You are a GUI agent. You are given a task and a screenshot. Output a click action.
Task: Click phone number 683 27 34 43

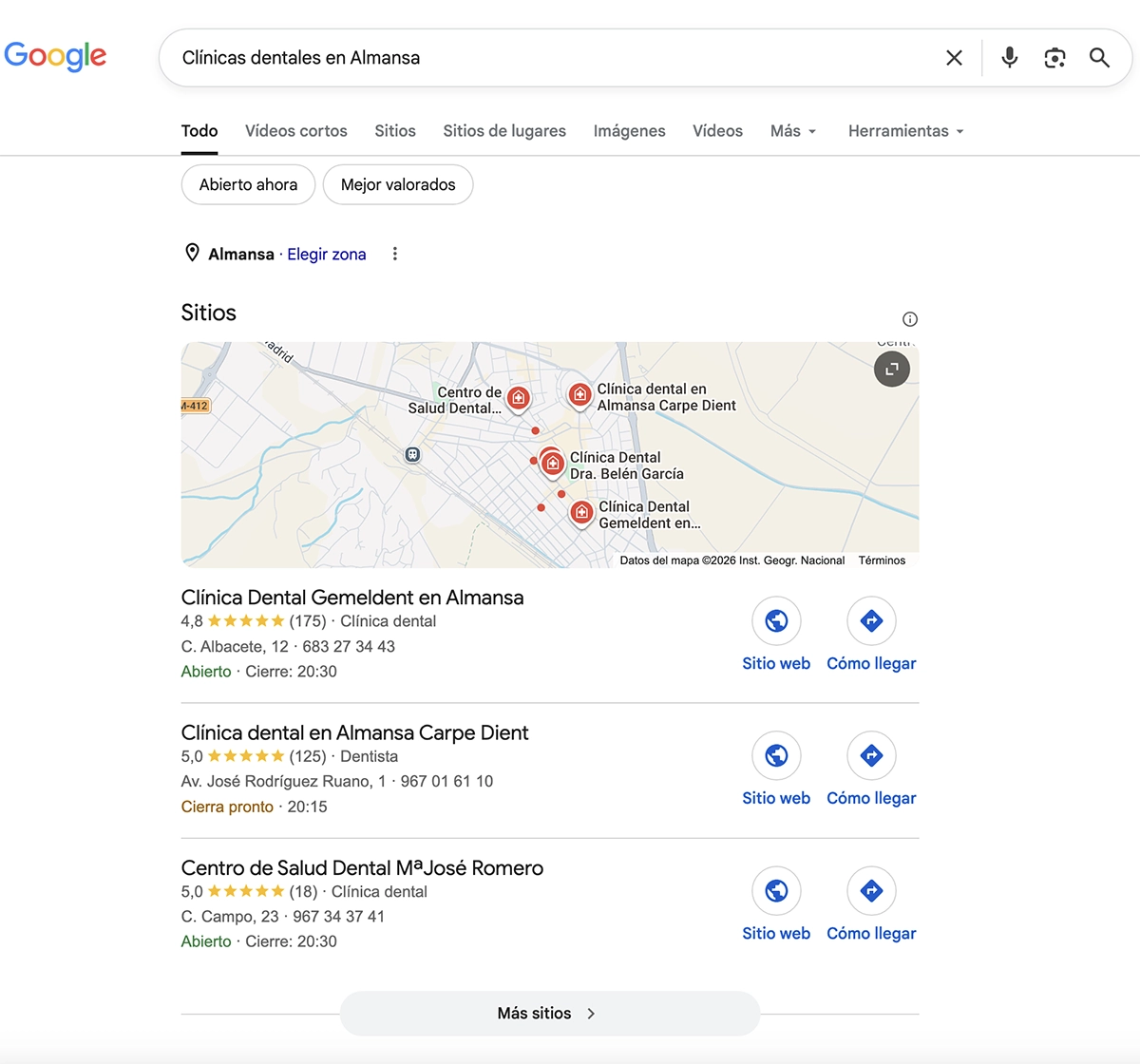coord(349,646)
